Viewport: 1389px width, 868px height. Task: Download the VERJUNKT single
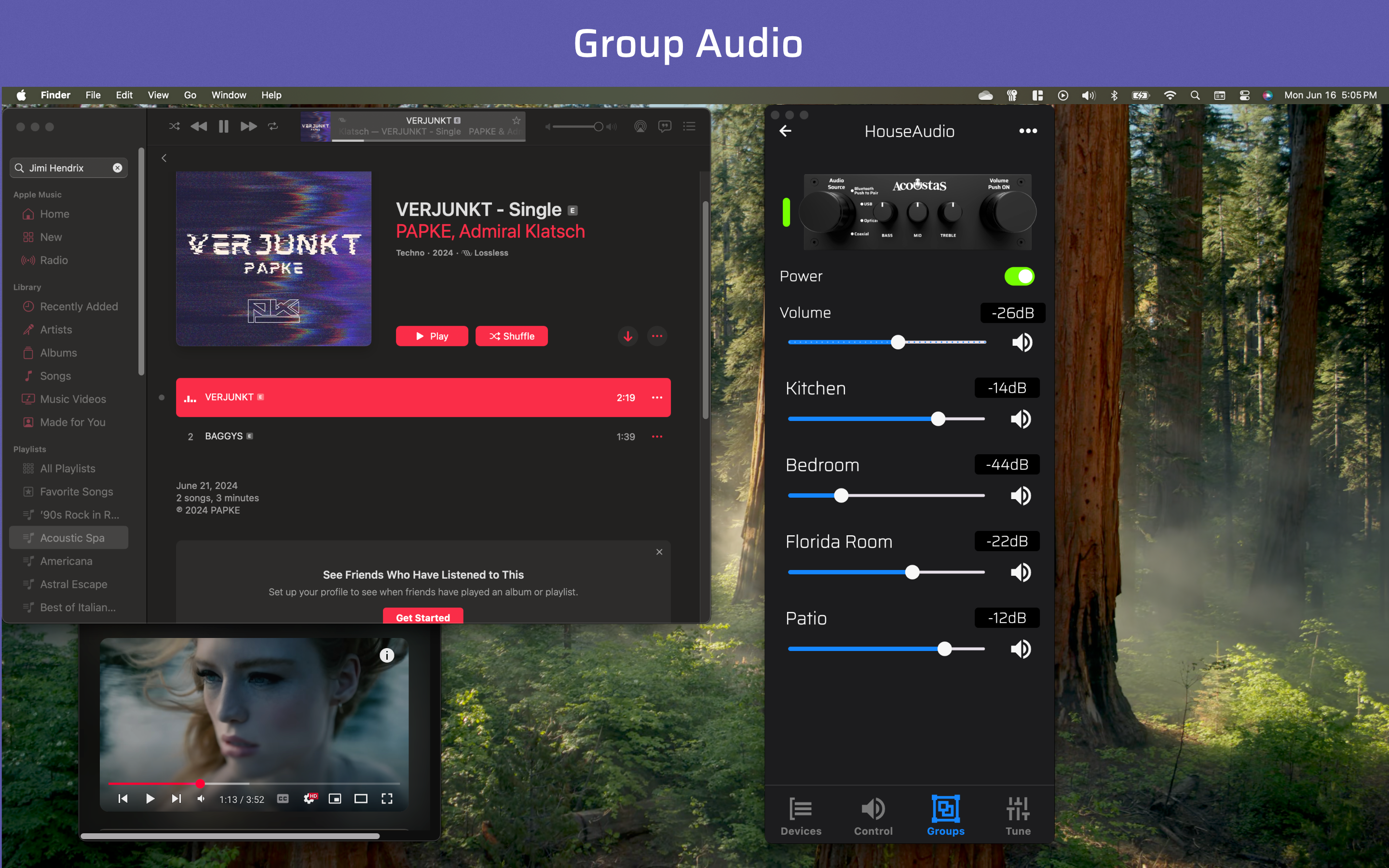(x=628, y=337)
